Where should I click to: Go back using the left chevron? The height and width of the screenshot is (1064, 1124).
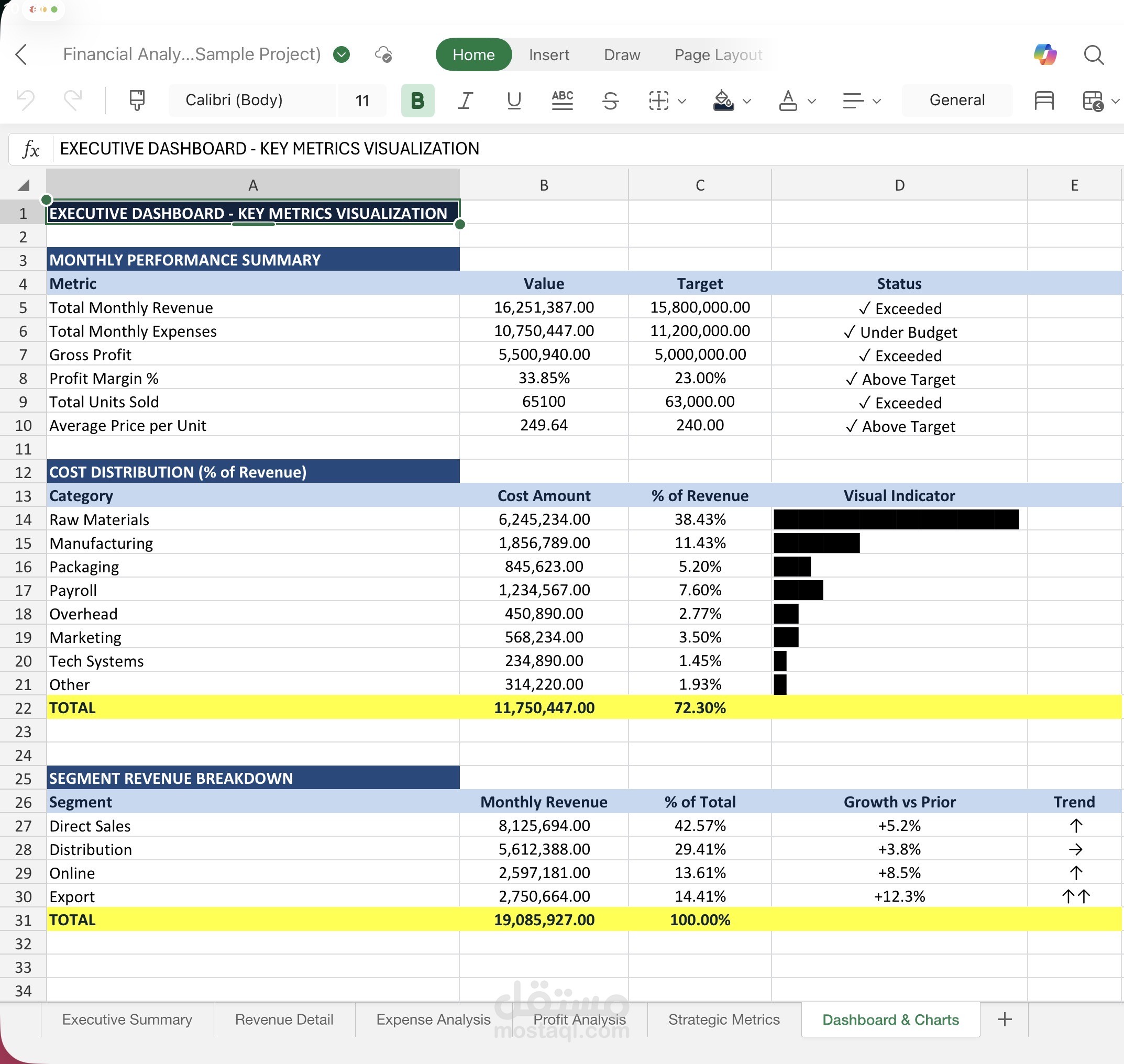tap(21, 55)
